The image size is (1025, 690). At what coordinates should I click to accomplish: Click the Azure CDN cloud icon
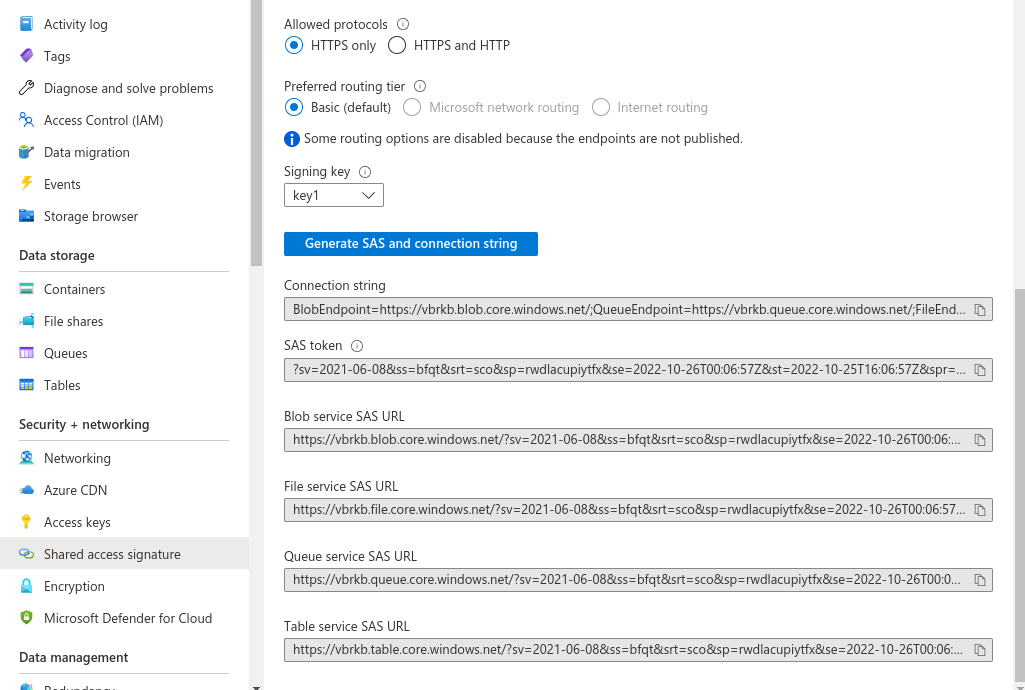coord(26,490)
